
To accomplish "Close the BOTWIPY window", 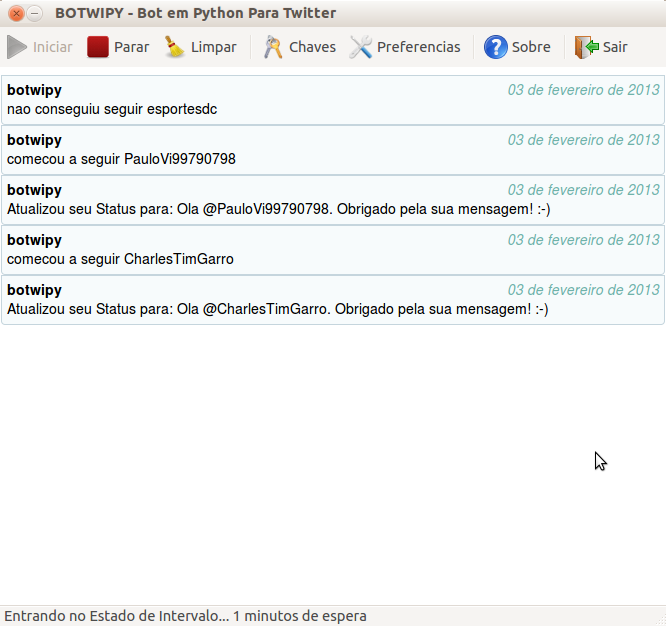I will click(16, 14).
